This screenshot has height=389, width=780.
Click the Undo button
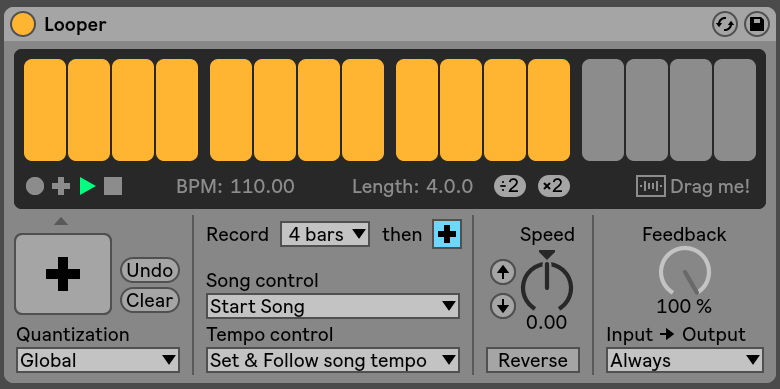[x=150, y=270]
